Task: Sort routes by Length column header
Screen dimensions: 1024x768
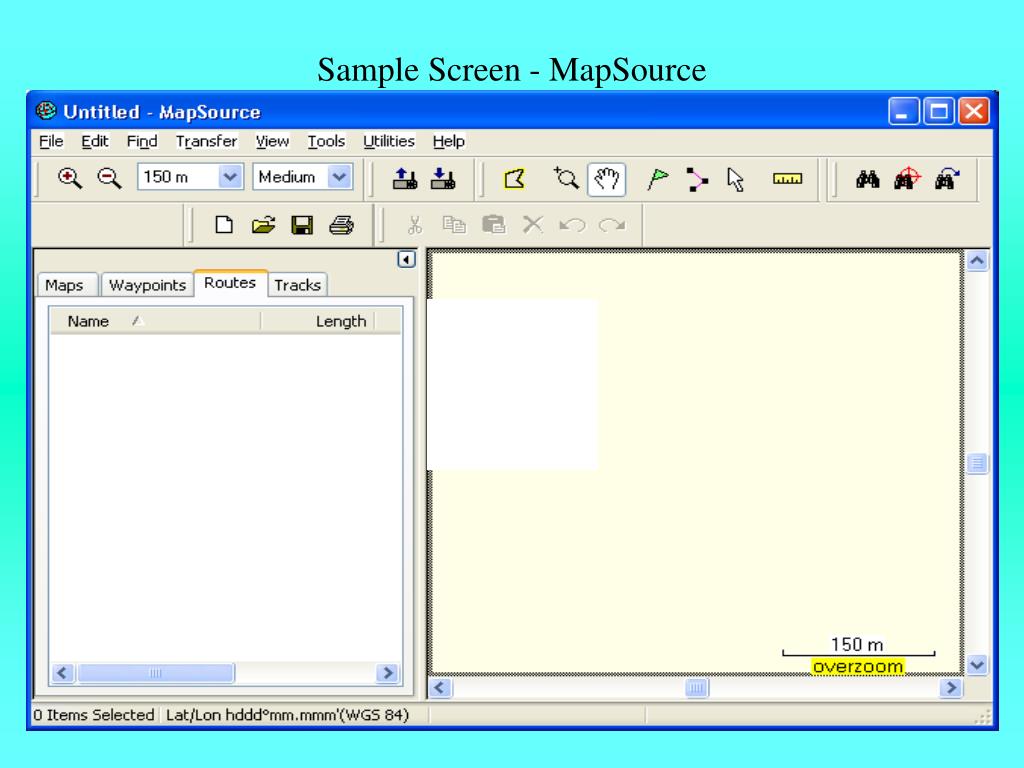Action: (x=317, y=321)
